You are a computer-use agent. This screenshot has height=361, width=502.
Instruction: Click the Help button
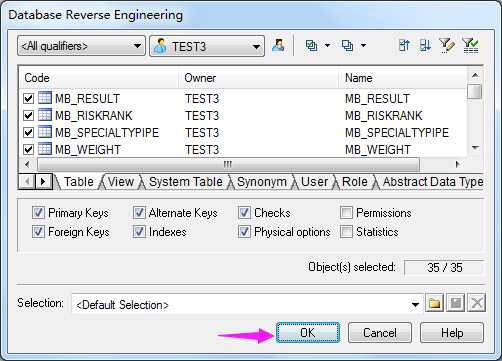pos(452,332)
